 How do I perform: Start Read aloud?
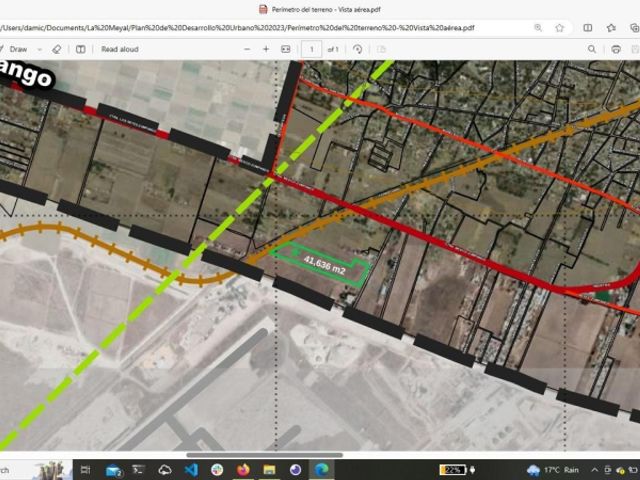[x=120, y=49]
